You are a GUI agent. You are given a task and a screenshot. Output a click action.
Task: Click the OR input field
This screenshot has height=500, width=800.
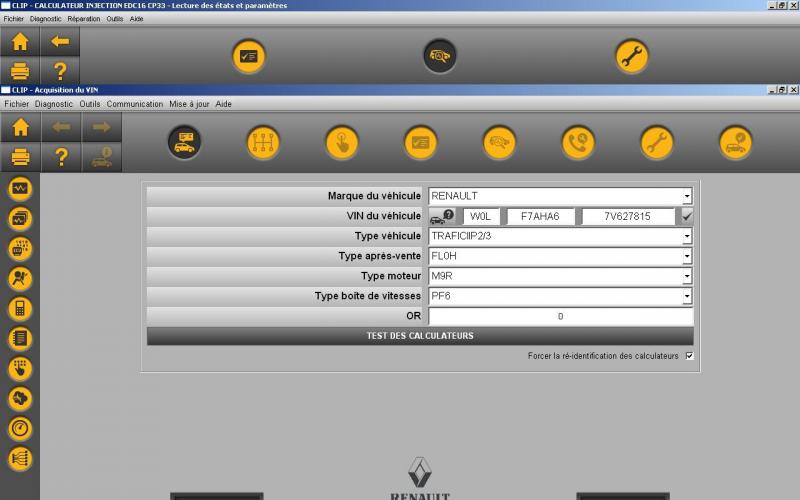560,316
